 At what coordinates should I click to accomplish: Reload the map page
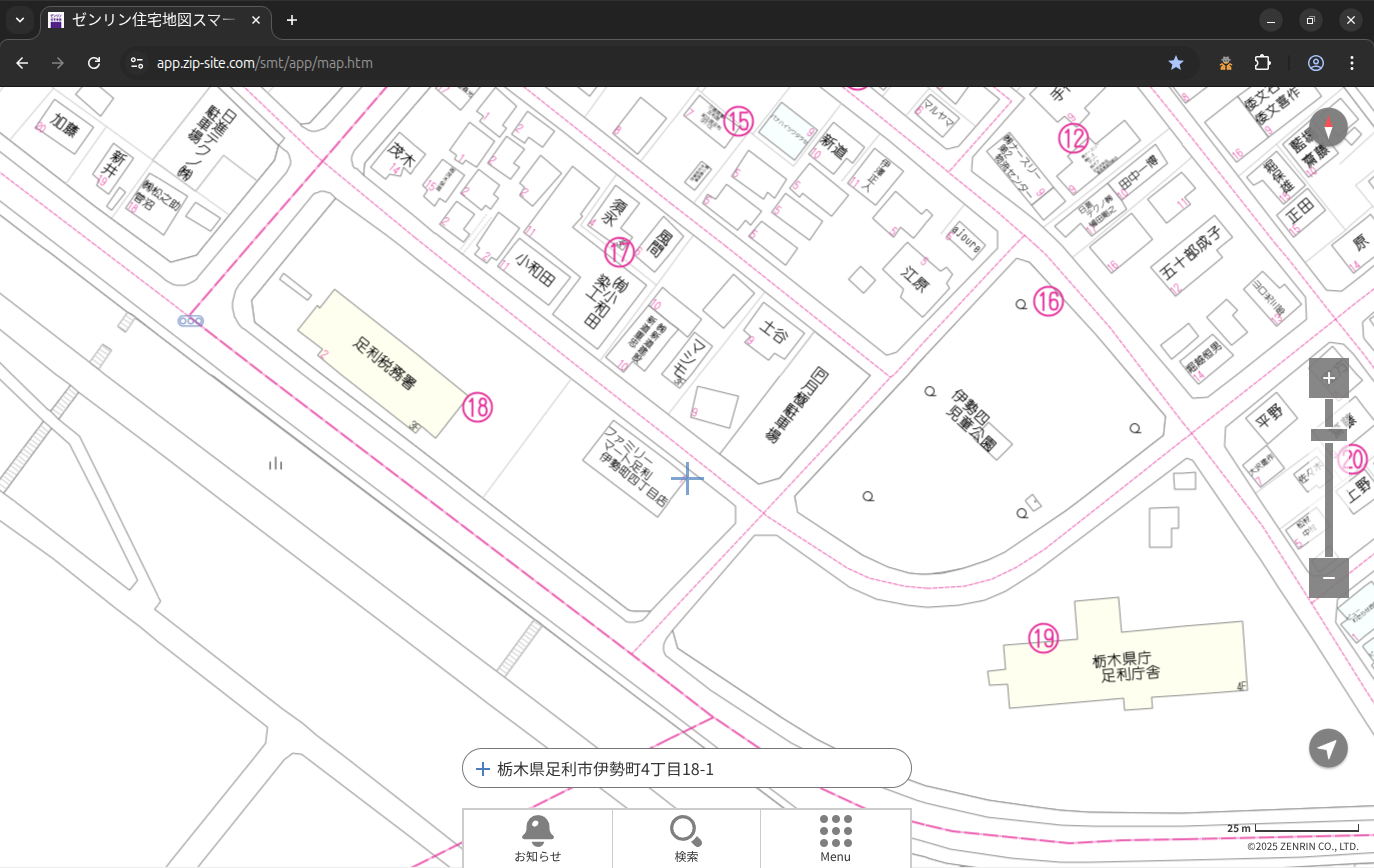pos(94,63)
